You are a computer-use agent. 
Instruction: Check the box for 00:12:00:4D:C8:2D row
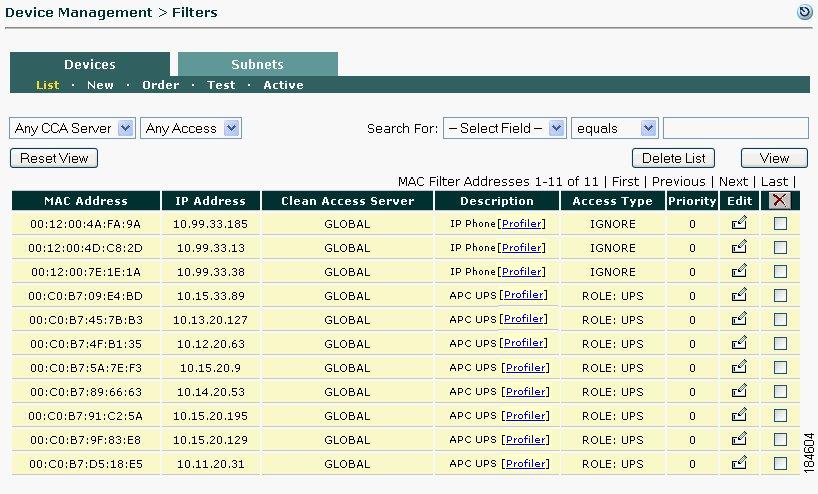pos(780,248)
